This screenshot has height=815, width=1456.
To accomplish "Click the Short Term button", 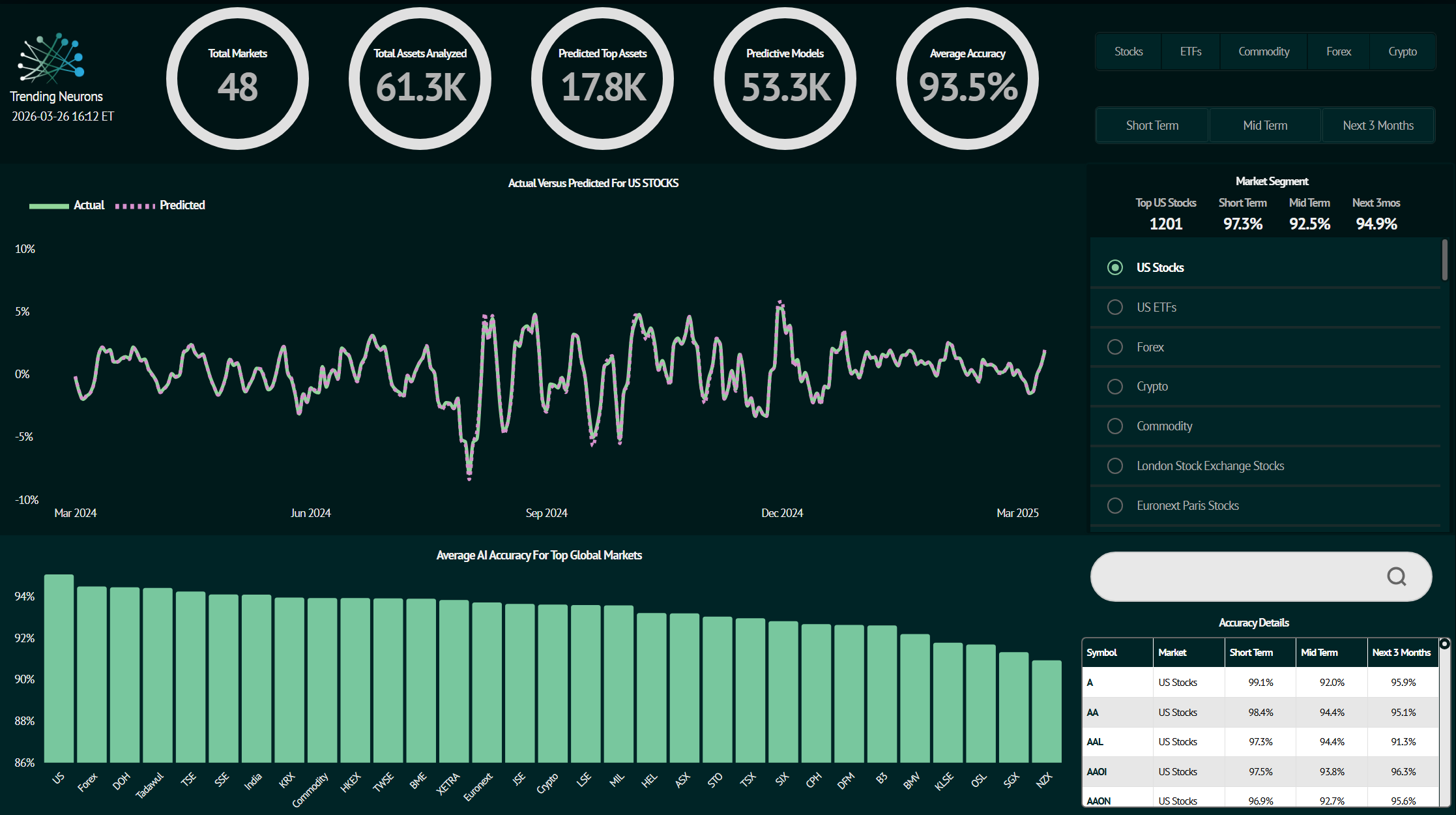I will click(x=1152, y=125).
